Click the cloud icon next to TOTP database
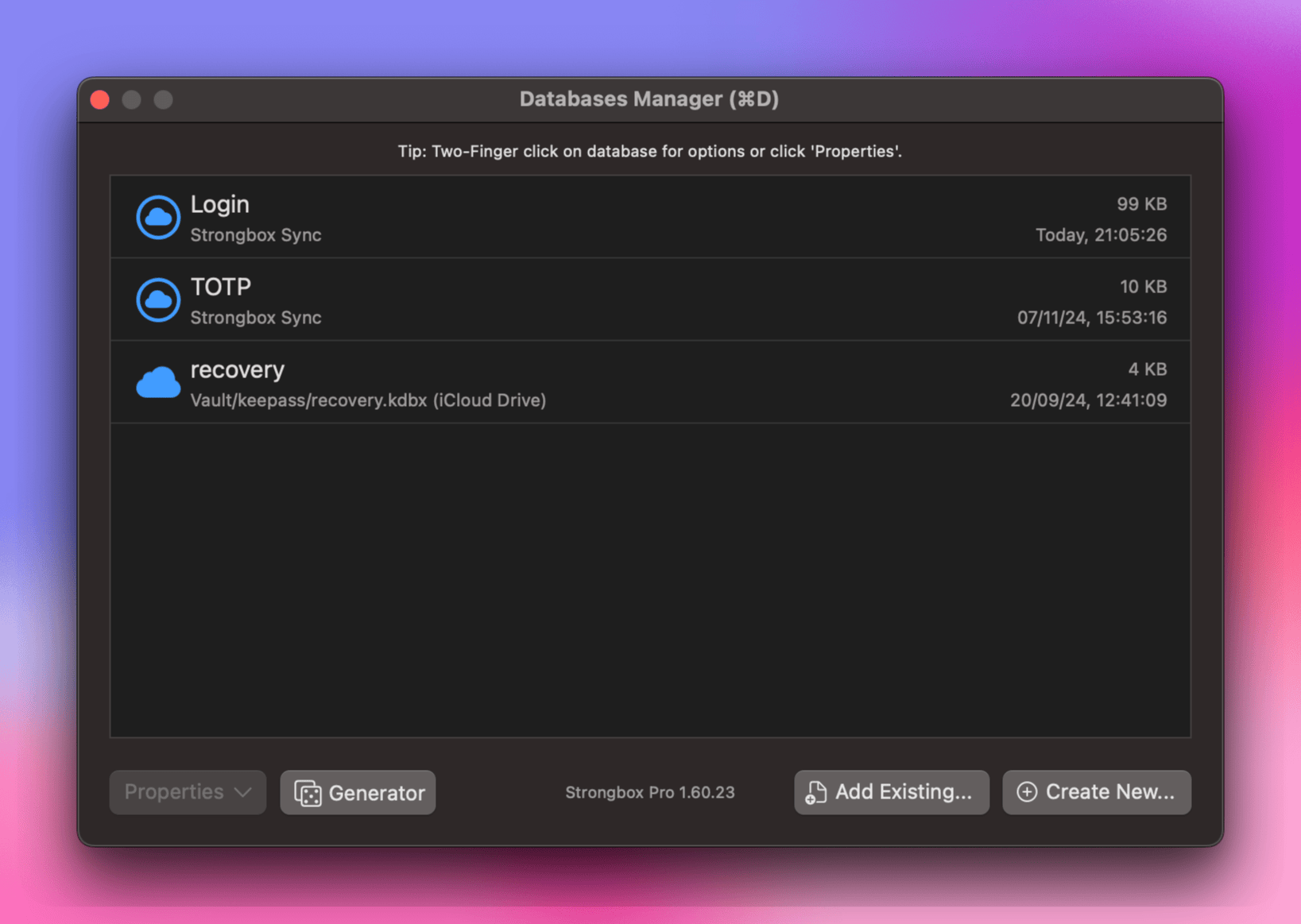This screenshot has height=924, width=1301. [x=157, y=300]
